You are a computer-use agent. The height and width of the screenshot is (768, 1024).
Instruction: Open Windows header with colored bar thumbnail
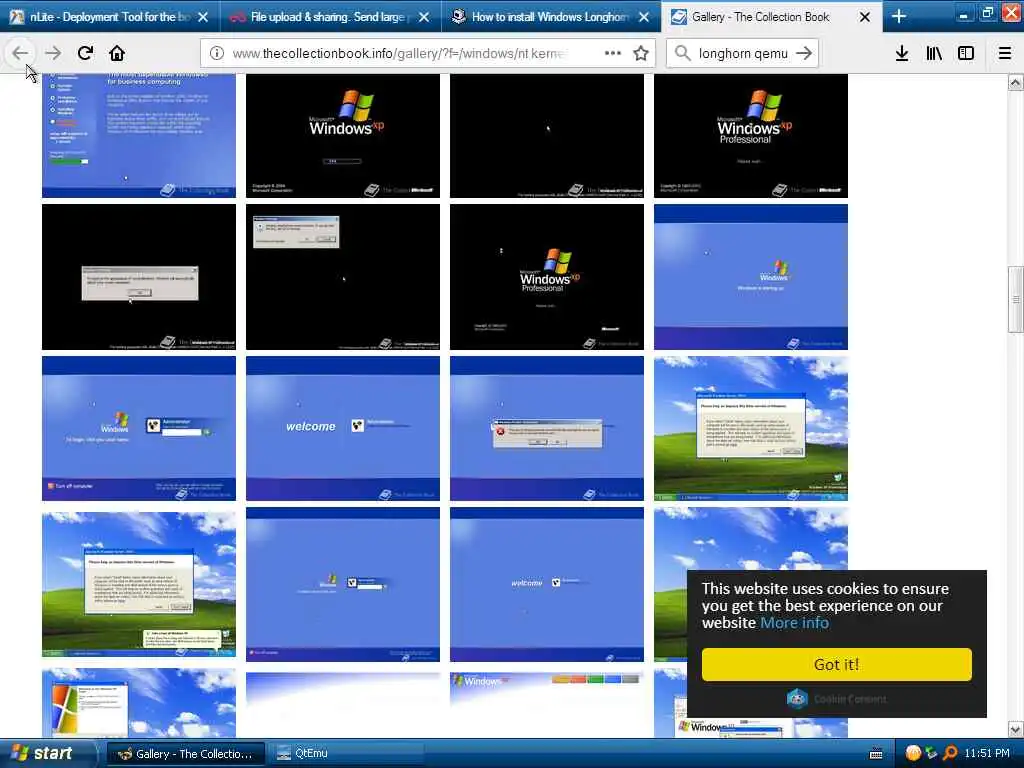click(547, 705)
